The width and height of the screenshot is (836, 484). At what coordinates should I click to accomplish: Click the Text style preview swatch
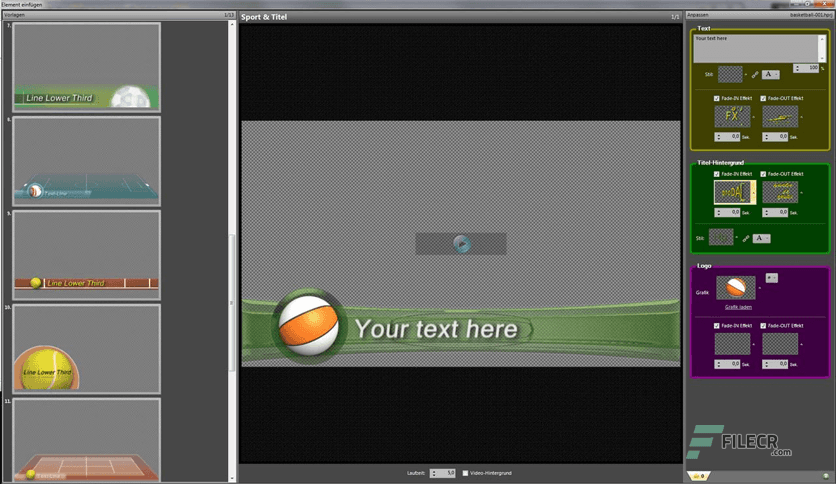coord(730,74)
